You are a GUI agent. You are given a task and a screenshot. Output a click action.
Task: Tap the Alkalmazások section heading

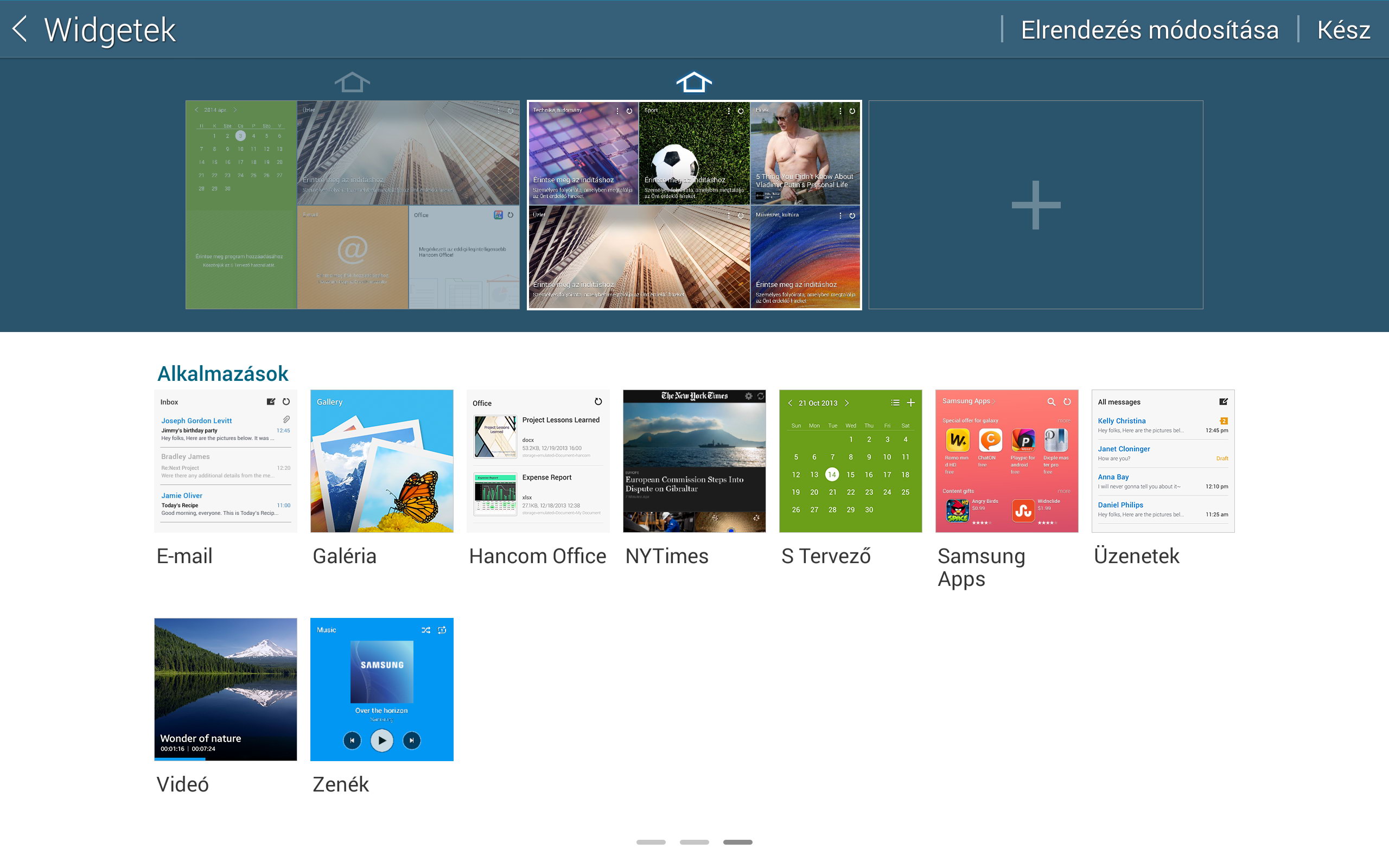click(222, 374)
